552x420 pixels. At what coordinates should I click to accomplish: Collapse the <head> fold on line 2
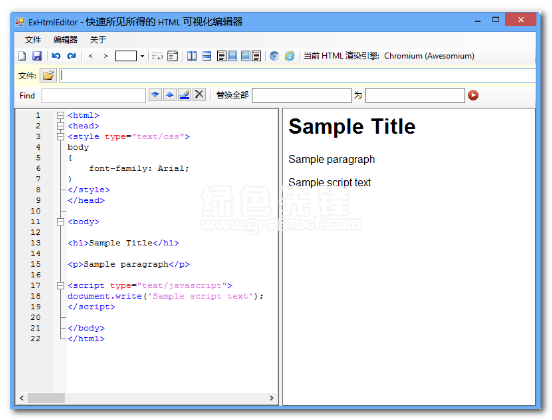[x=61, y=126]
